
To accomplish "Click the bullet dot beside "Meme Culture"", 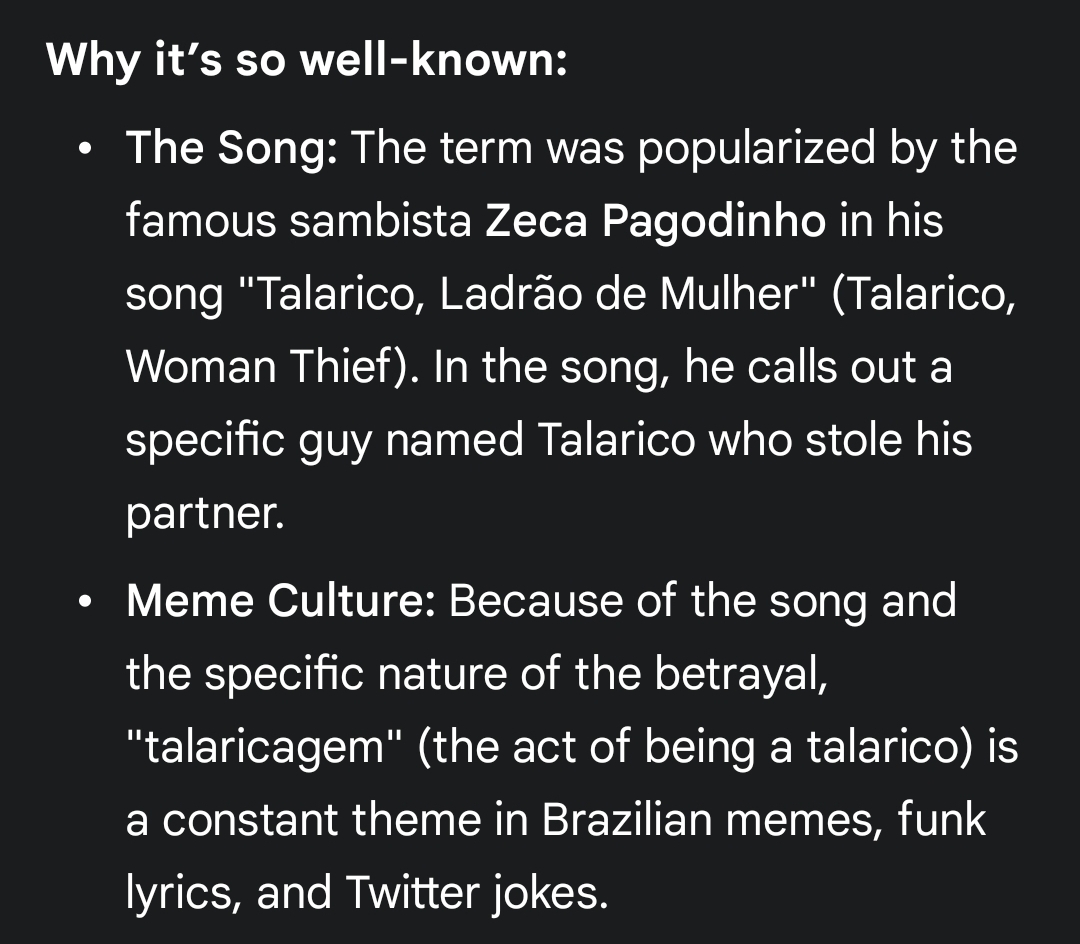I will 88,603.
